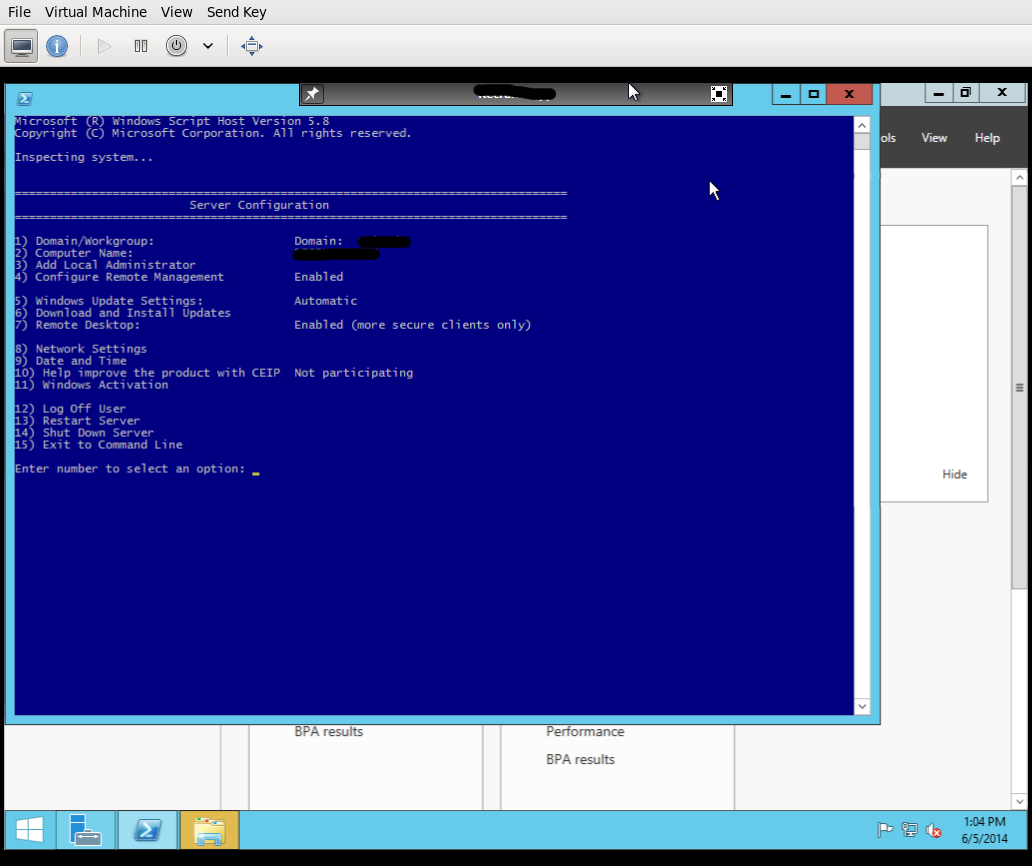Click 'Download and Install Updates' line
The image size is (1032, 866).
[122, 313]
